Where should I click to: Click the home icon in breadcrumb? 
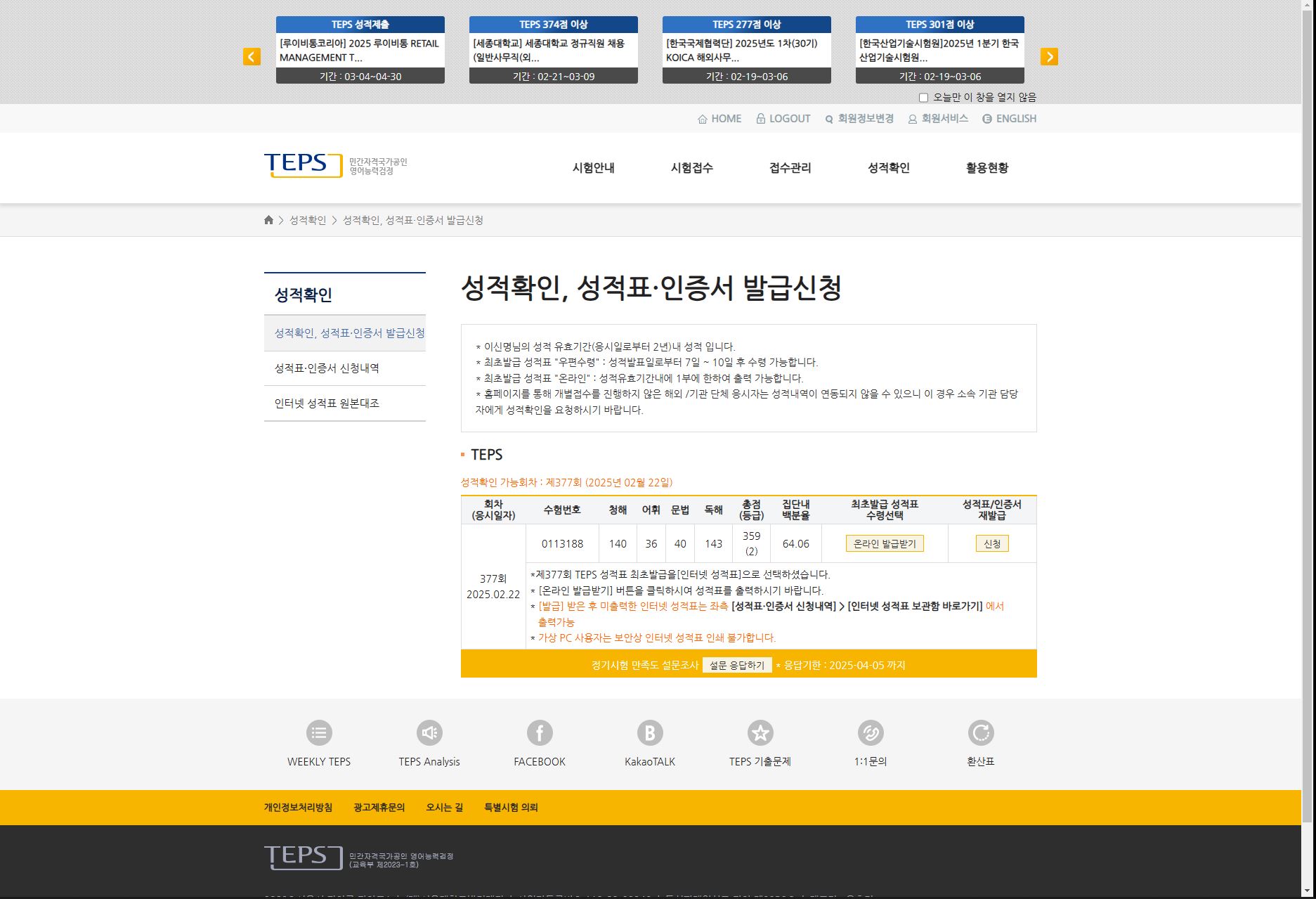(268, 220)
